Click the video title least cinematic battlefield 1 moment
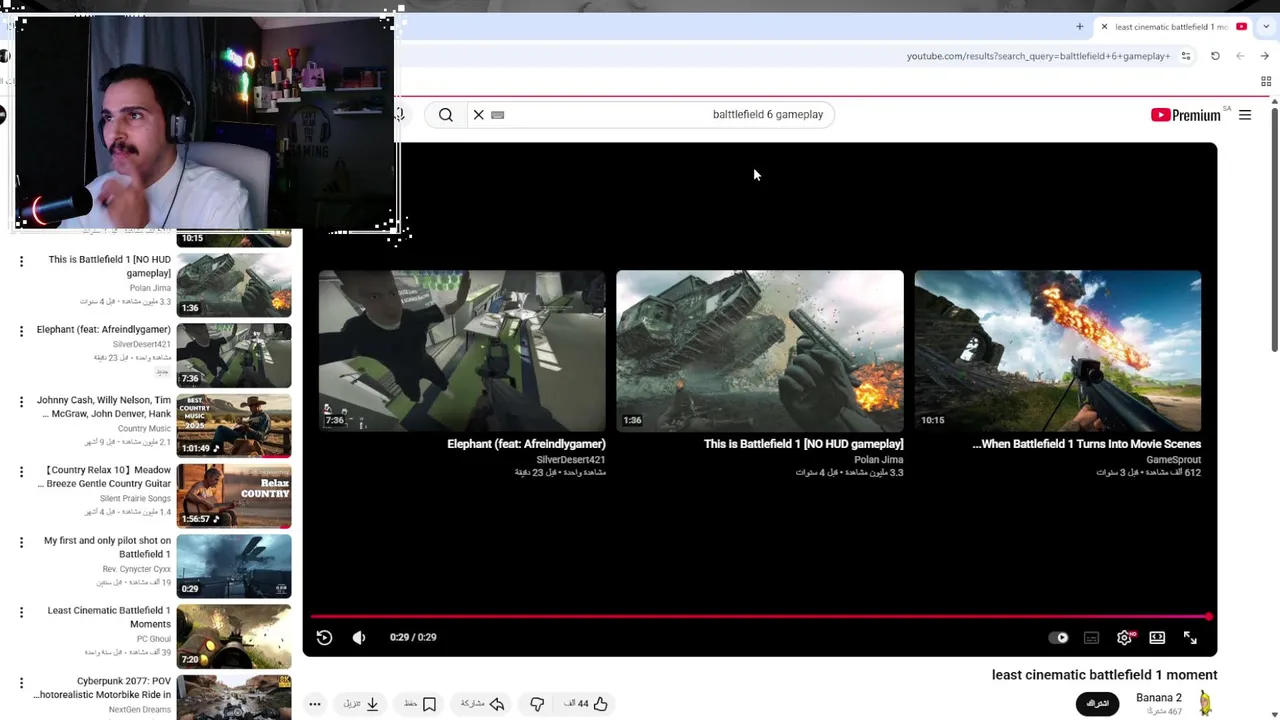Viewport: 1280px width, 720px height. tap(1104, 675)
